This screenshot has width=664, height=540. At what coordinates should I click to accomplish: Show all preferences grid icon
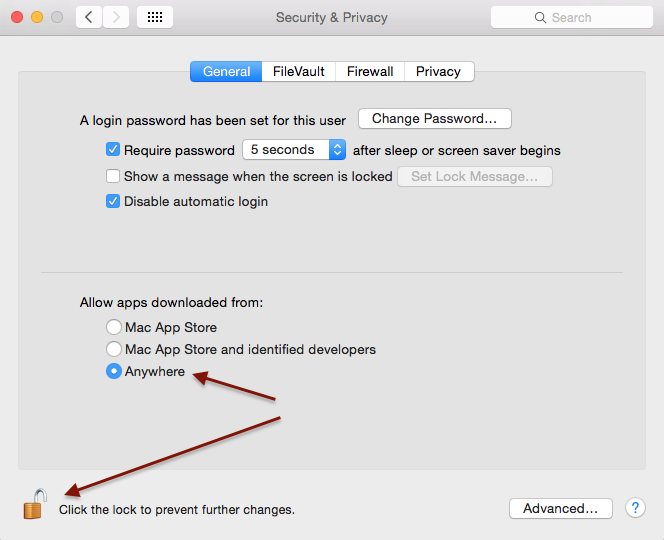pyautogui.click(x=155, y=17)
